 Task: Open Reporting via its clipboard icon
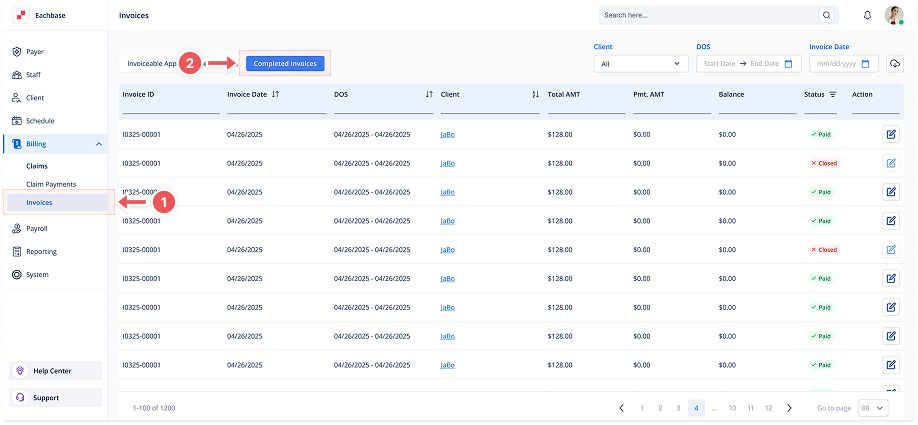(x=17, y=252)
